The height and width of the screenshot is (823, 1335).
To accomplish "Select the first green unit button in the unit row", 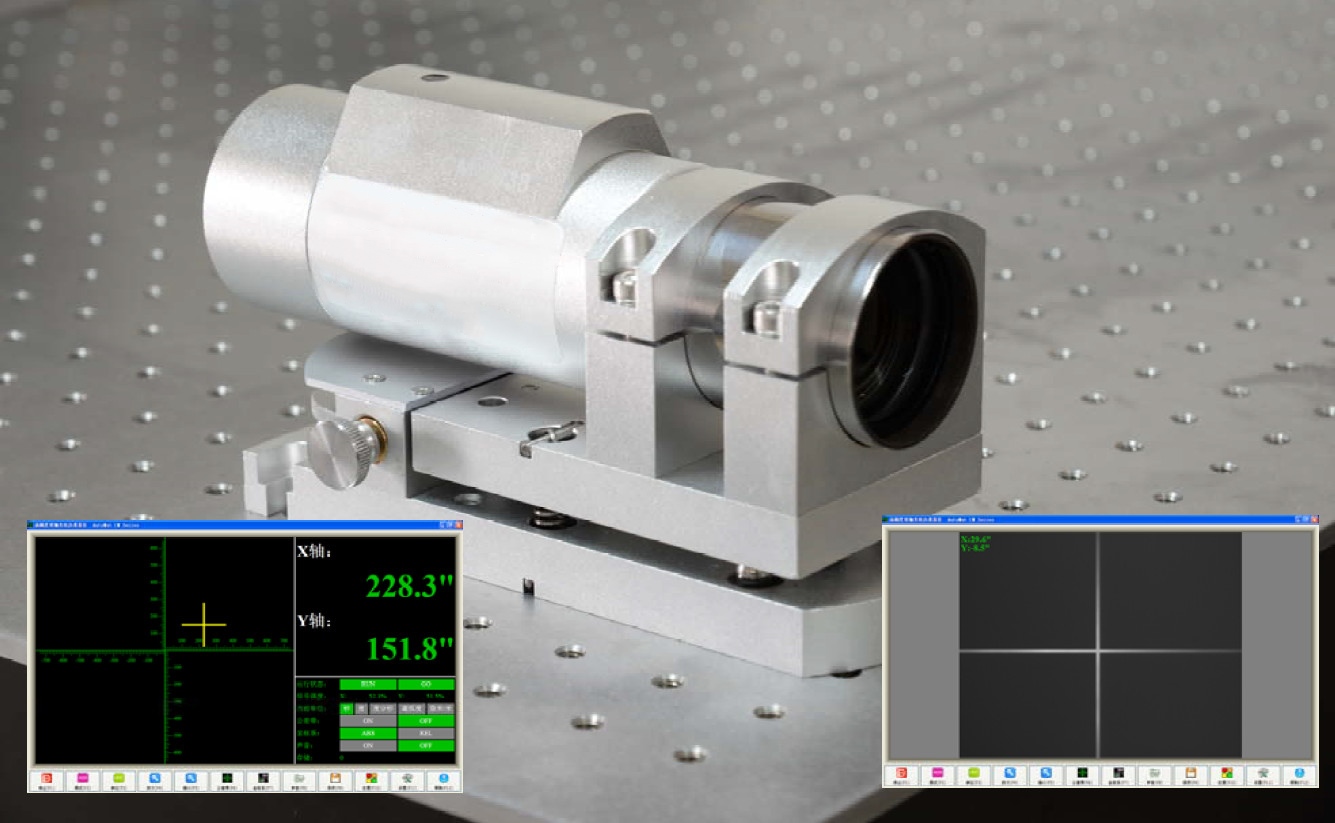I will click(347, 708).
